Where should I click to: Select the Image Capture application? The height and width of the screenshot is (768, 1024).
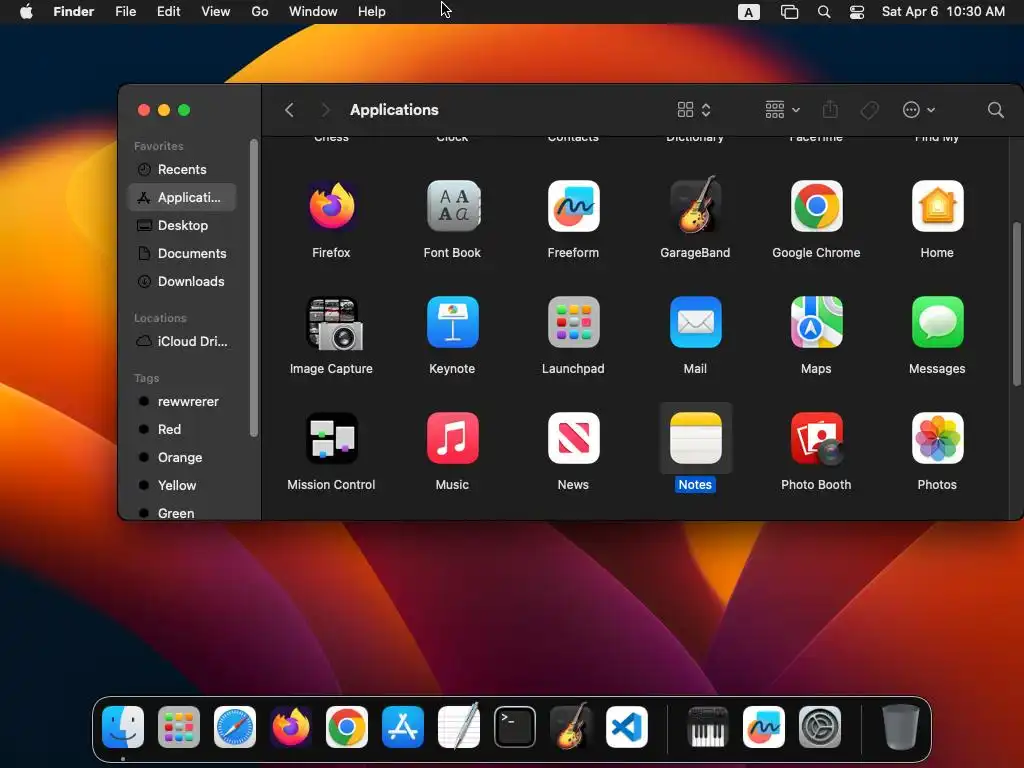[x=334, y=323]
